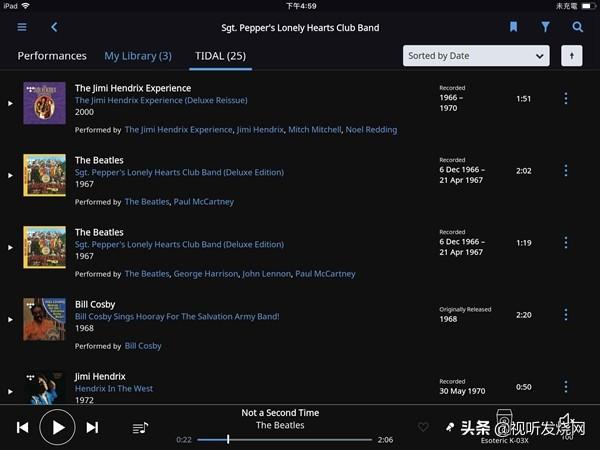Go back with the left chevron arrow
This screenshot has height=450, width=600.
(x=54, y=27)
